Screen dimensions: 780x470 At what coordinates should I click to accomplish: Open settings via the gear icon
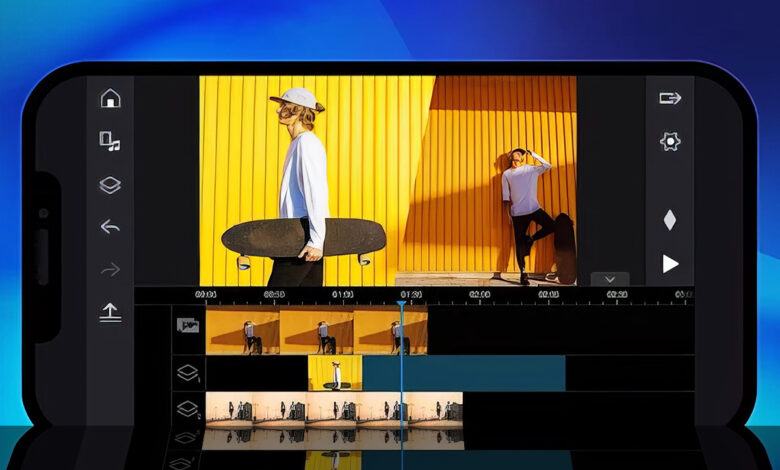pyautogui.click(x=670, y=141)
